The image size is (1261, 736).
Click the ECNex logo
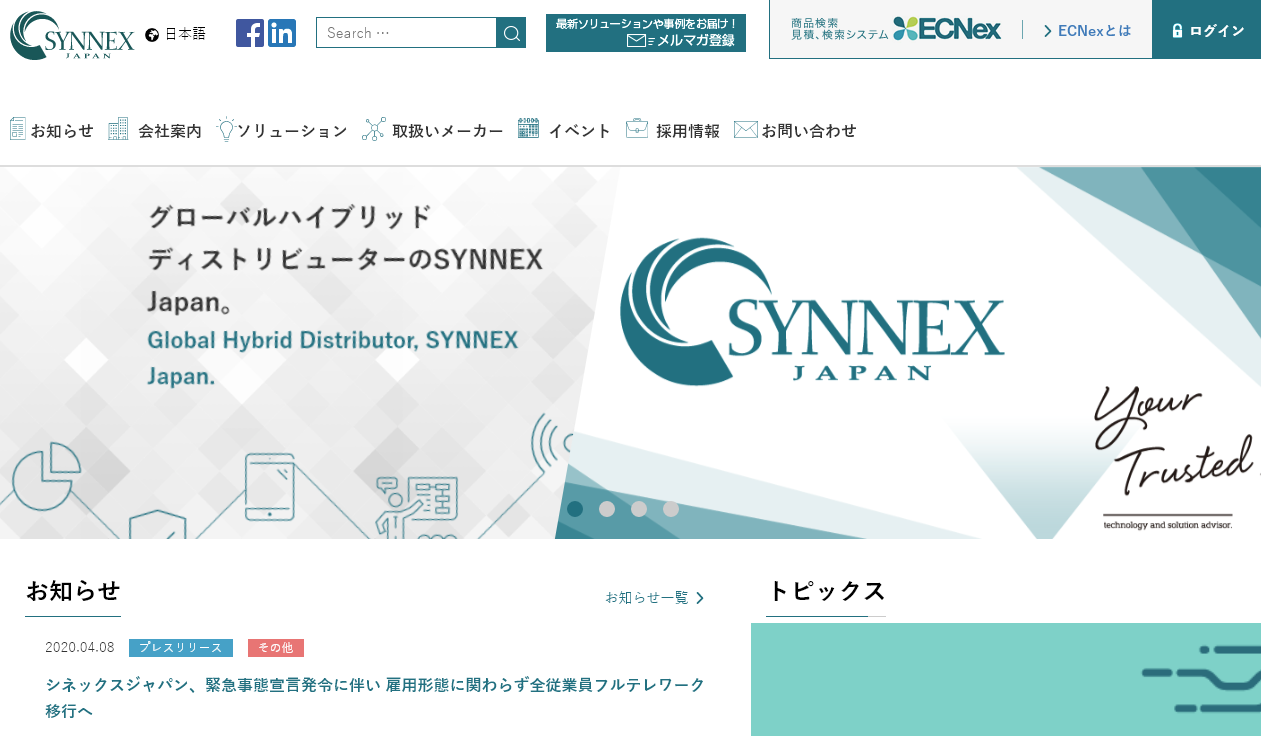point(947,29)
